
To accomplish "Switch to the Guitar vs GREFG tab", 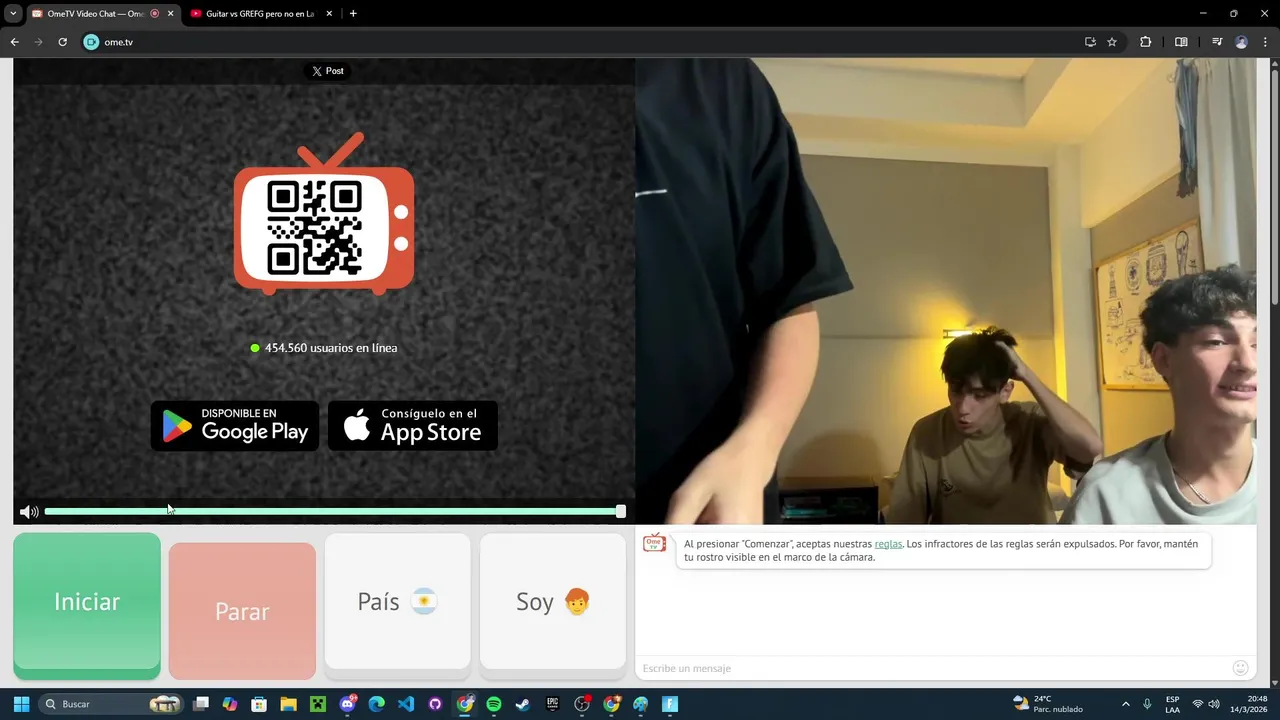I will click(258, 14).
